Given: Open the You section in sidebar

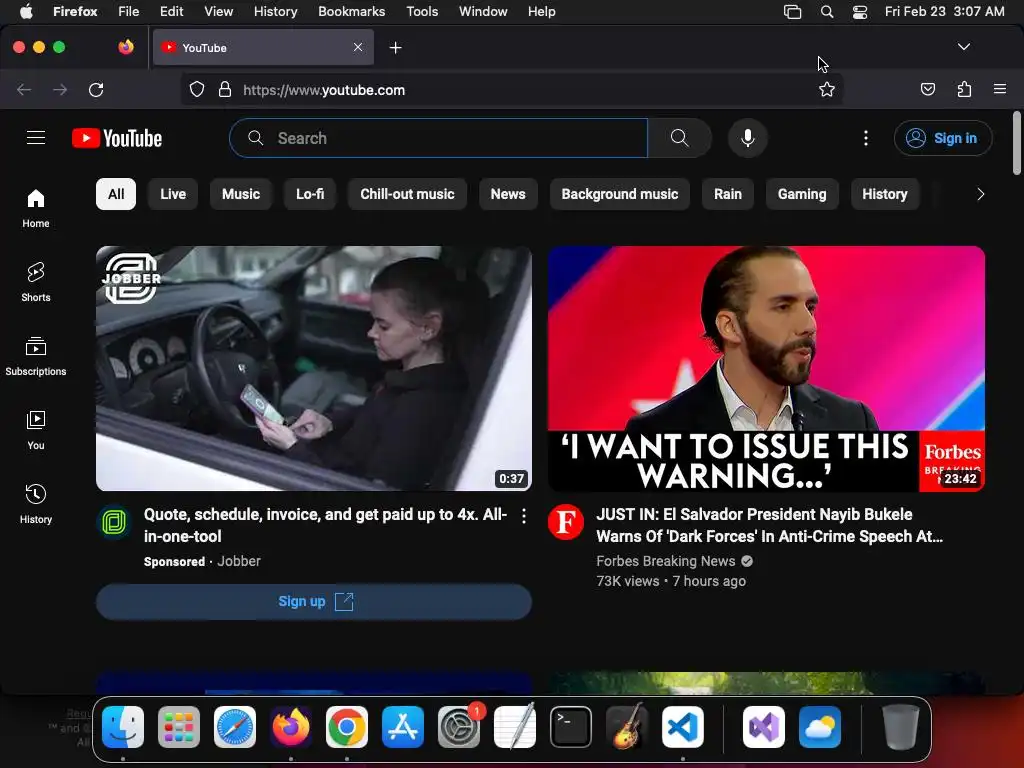Looking at the screenshot, I should [x=36, y=430].
